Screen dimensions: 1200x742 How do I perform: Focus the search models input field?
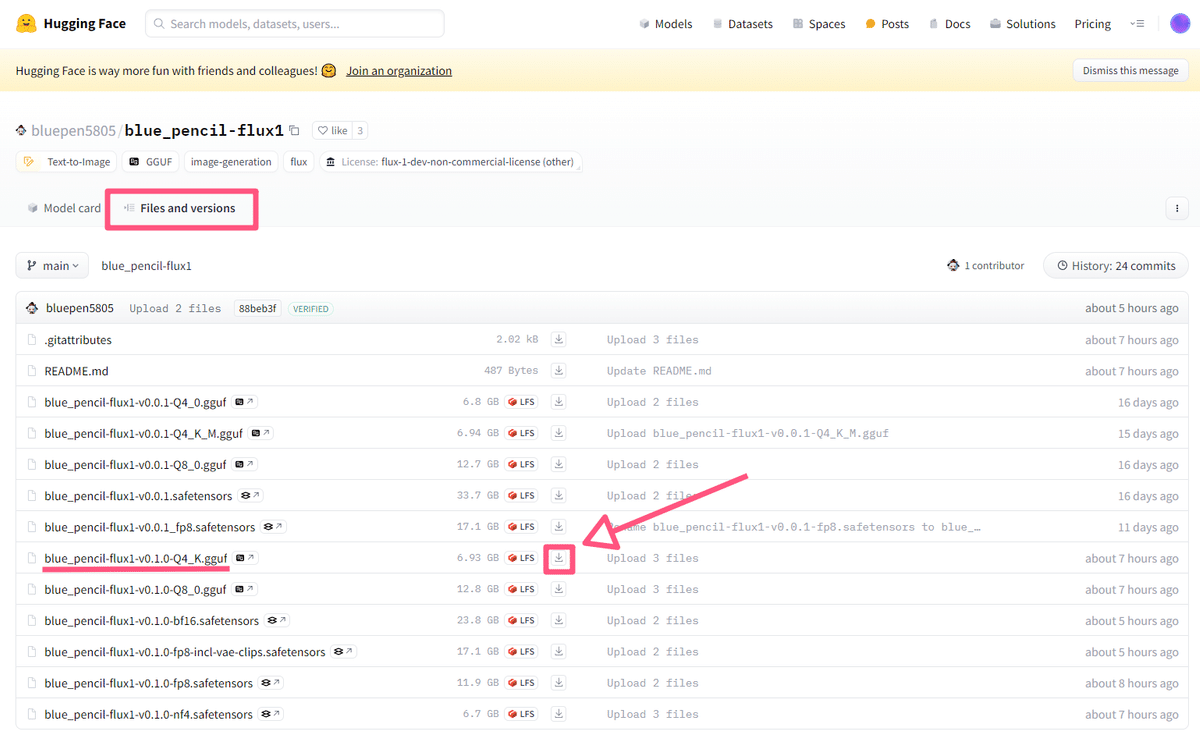click(x=295, y=24)
